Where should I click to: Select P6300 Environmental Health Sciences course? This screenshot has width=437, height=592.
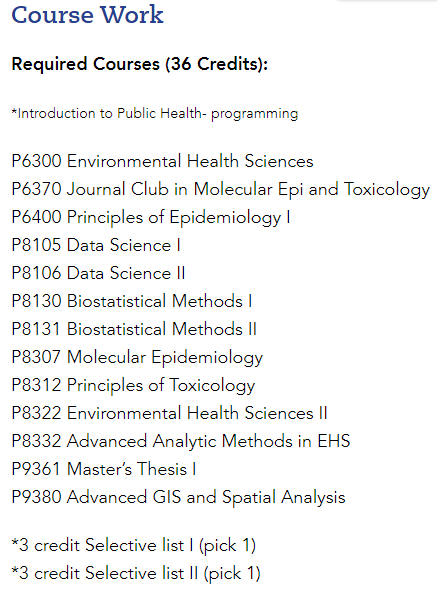162,161
